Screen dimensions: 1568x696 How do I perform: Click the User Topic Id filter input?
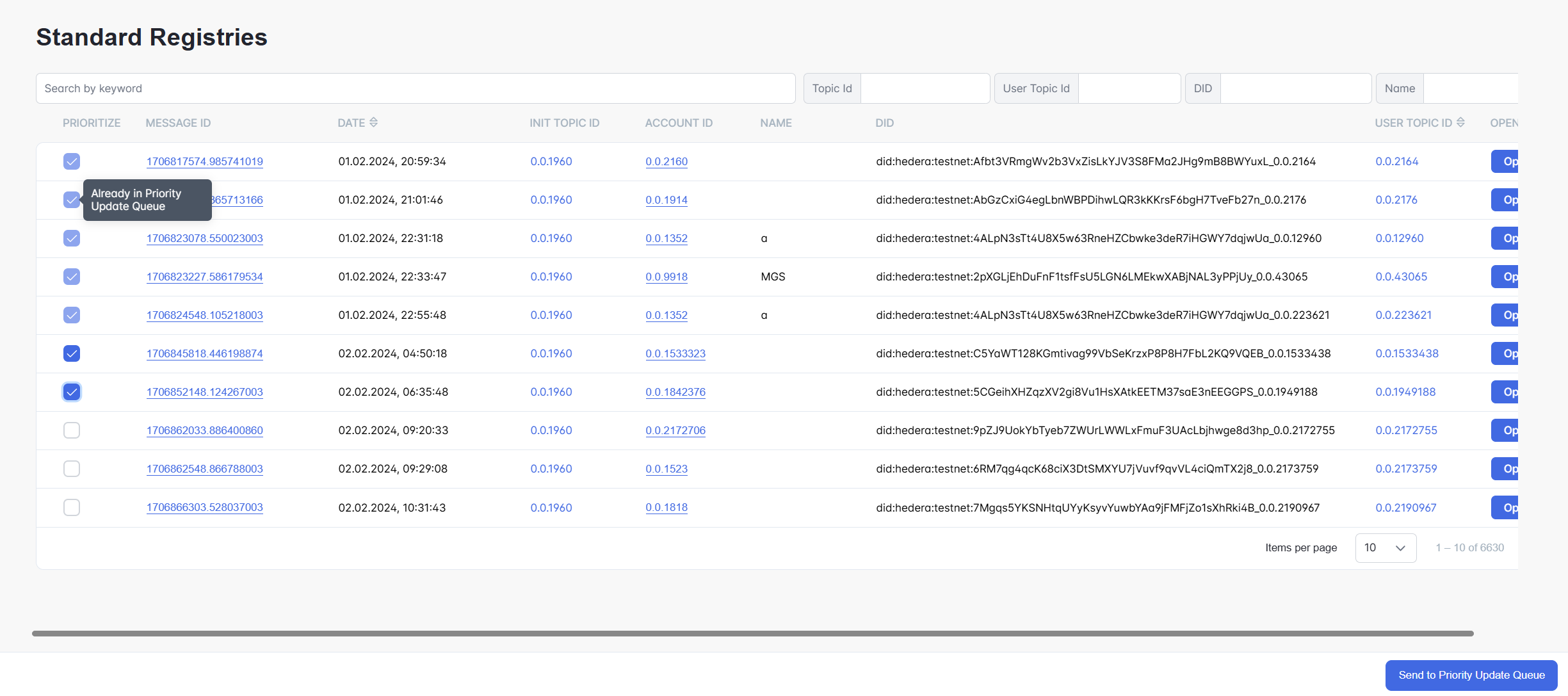coord(1129,88)
